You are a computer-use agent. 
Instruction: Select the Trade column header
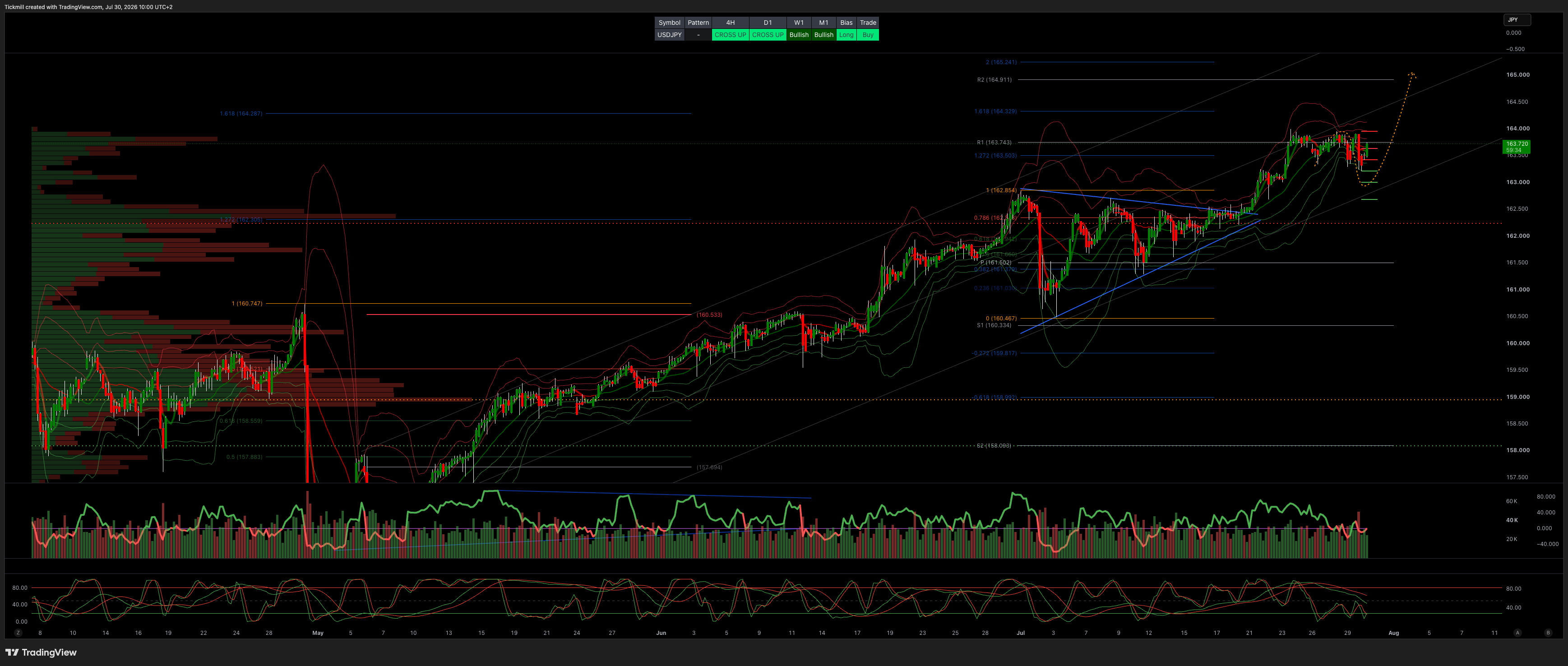(x=868, y=23)
